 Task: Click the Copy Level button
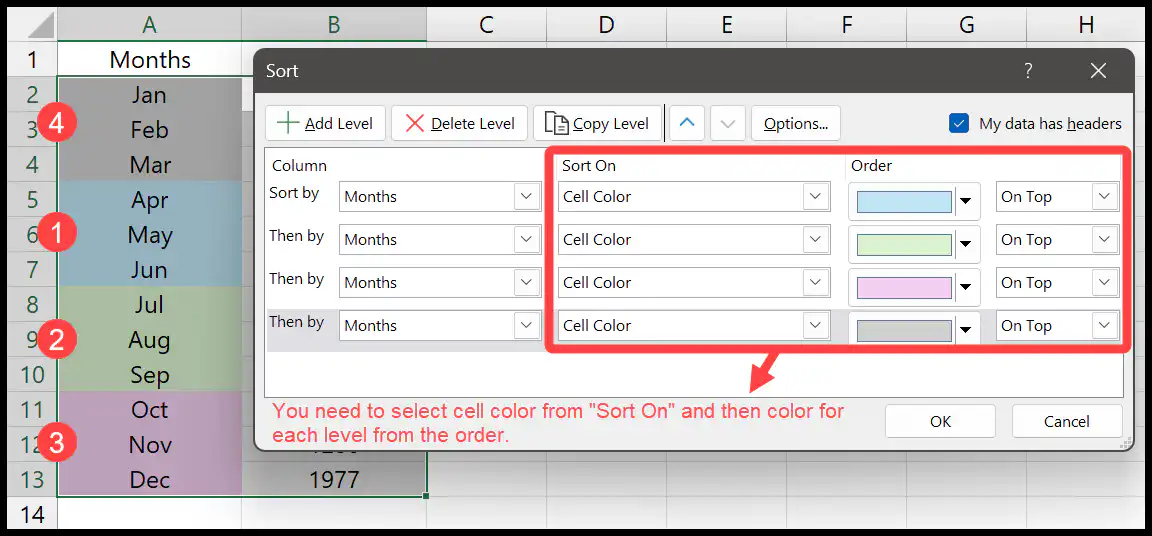click(x=597, y=123)
